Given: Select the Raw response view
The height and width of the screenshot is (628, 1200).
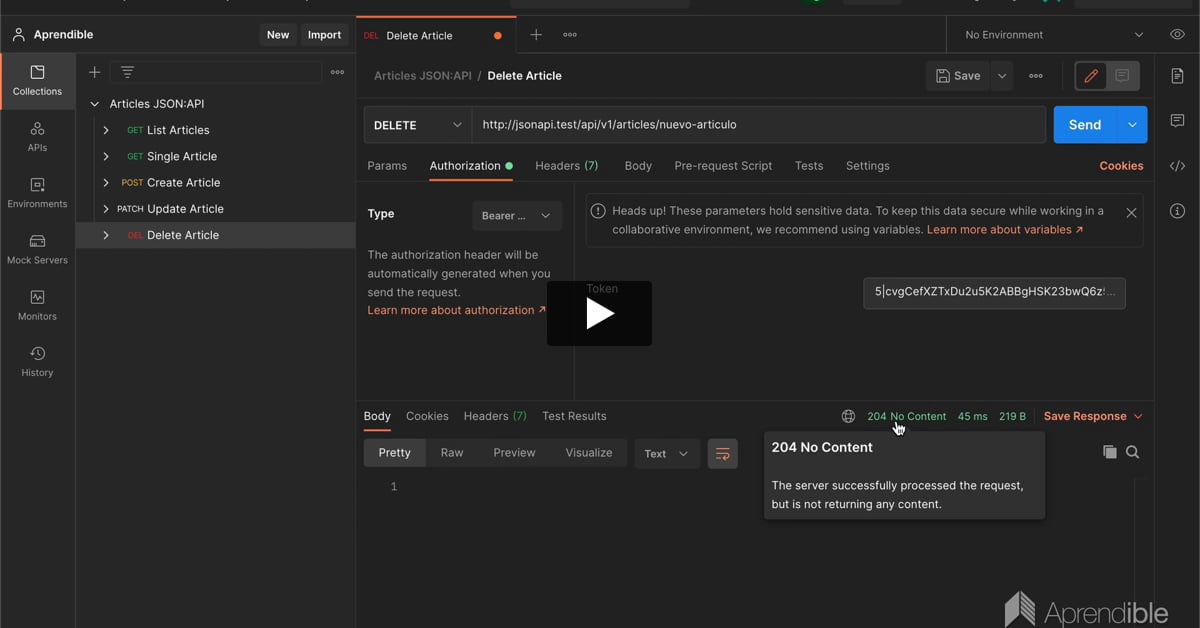Looking at the screenshot, I should pos(452,453).
